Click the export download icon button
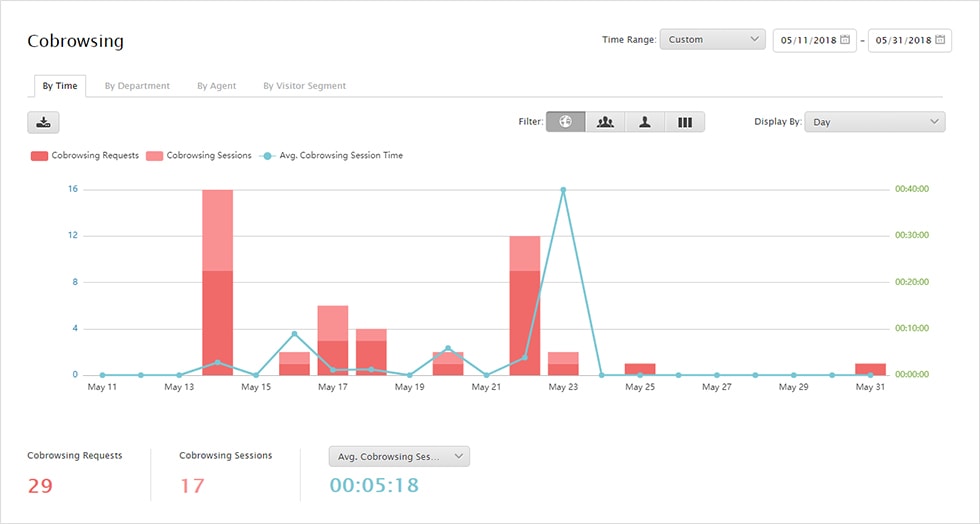The width and height of the screenshot is (980, 524). [x=43, y=123]
